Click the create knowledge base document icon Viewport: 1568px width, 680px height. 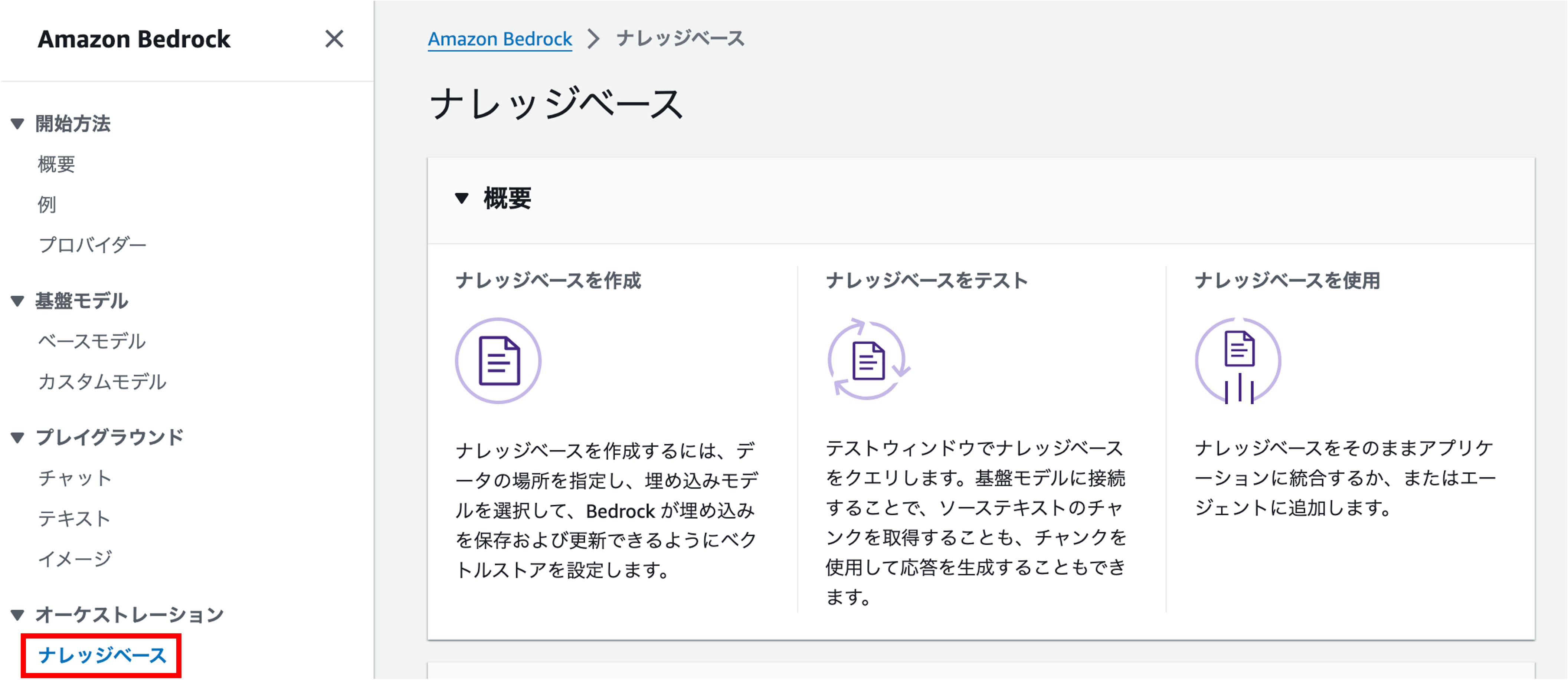coord(498,361)
